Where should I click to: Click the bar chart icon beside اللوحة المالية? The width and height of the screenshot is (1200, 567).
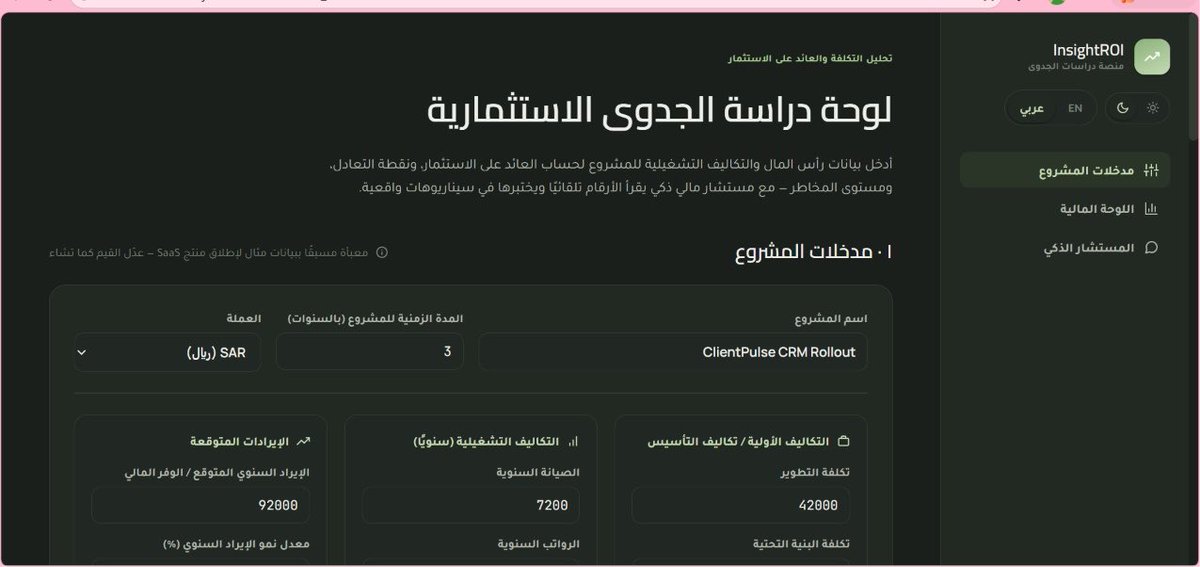pos(1151,209)
